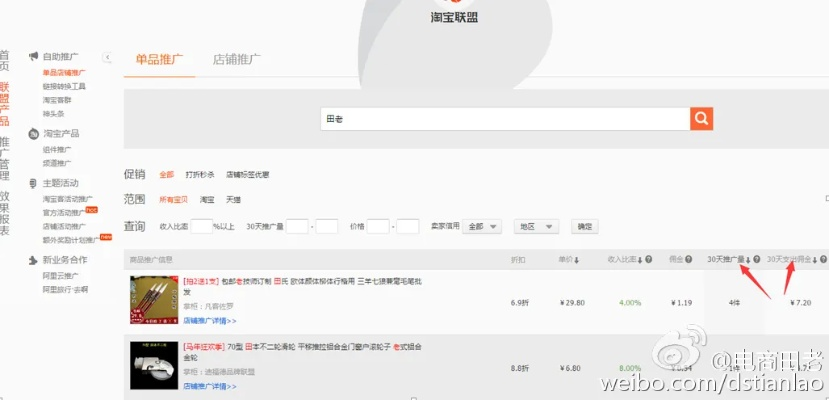The width and height of the screenshot is (829, 400).
Task: Switch to the 单品推广 tab
Action: click(x=159, y=59)
